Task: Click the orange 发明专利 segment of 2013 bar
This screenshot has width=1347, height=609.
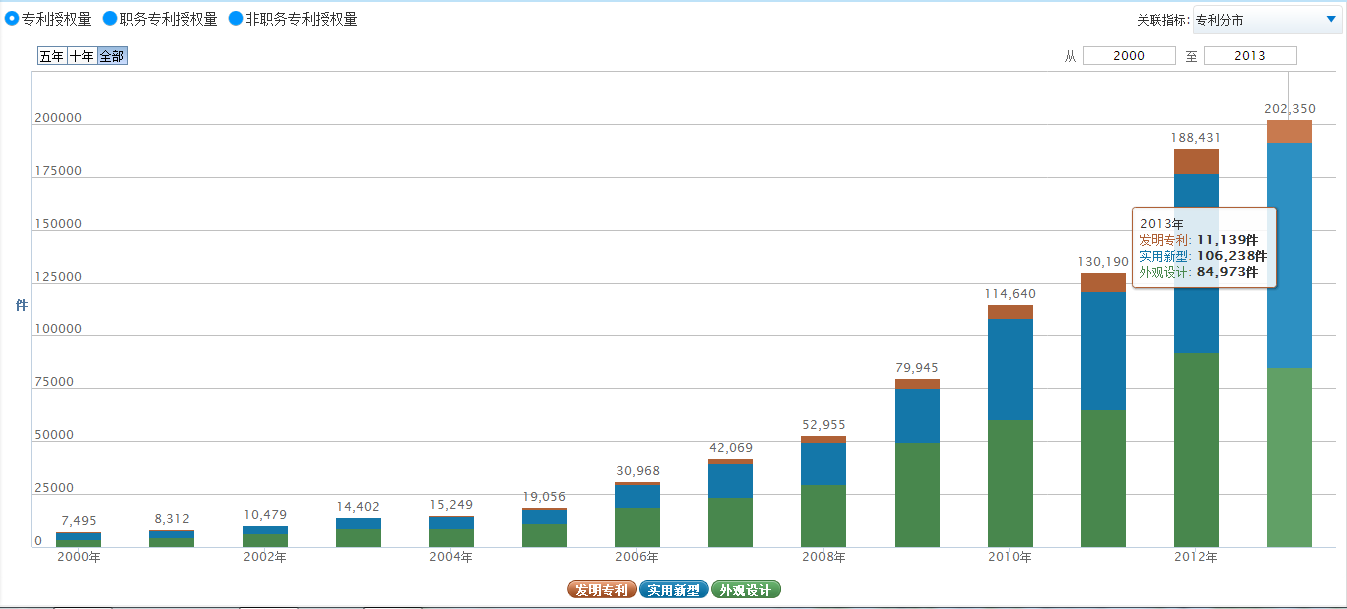Action: coord(1289,132)
